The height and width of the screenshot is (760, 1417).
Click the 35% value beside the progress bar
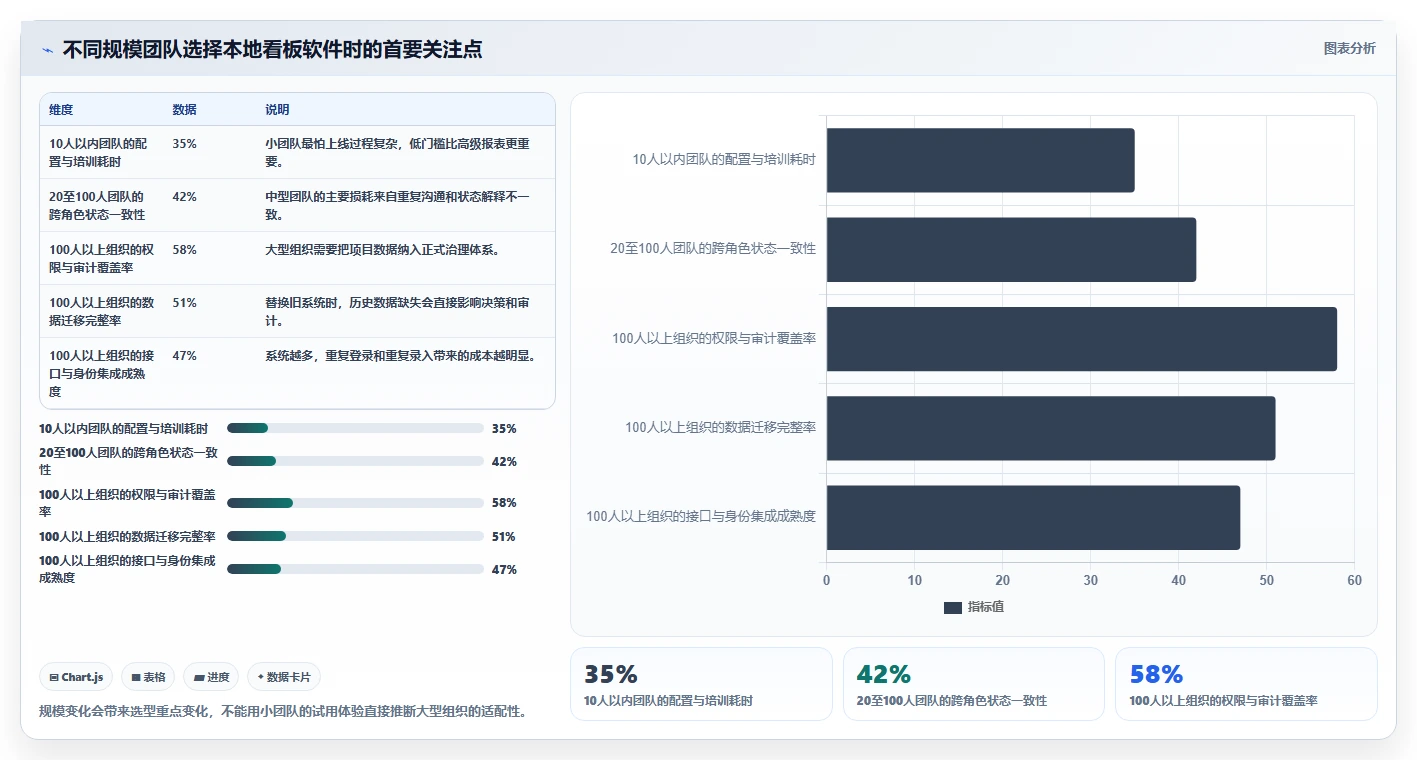coord(504,428)
